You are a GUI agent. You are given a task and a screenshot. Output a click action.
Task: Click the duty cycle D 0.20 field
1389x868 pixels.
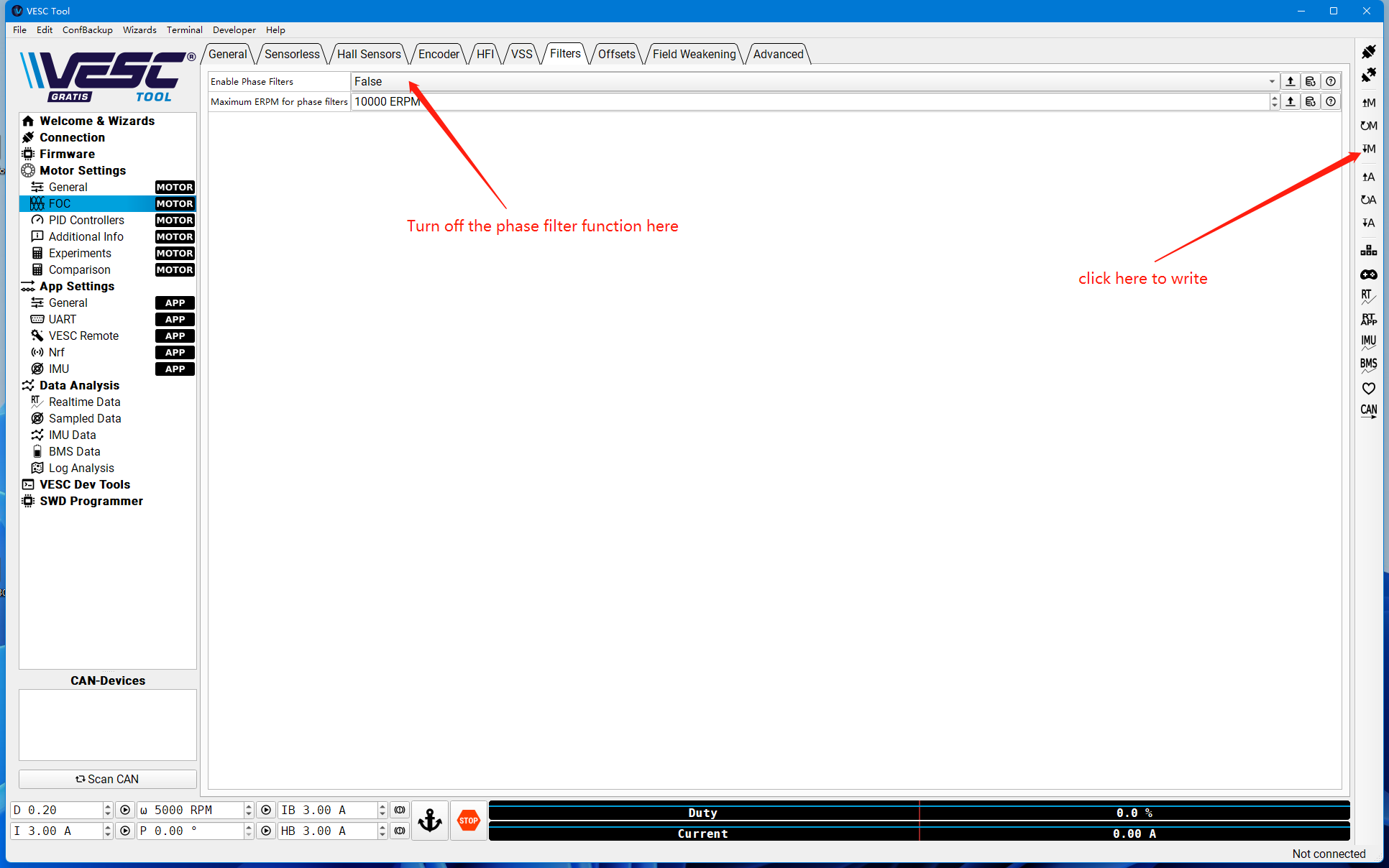pyautogui.click(x=58, y=810)
